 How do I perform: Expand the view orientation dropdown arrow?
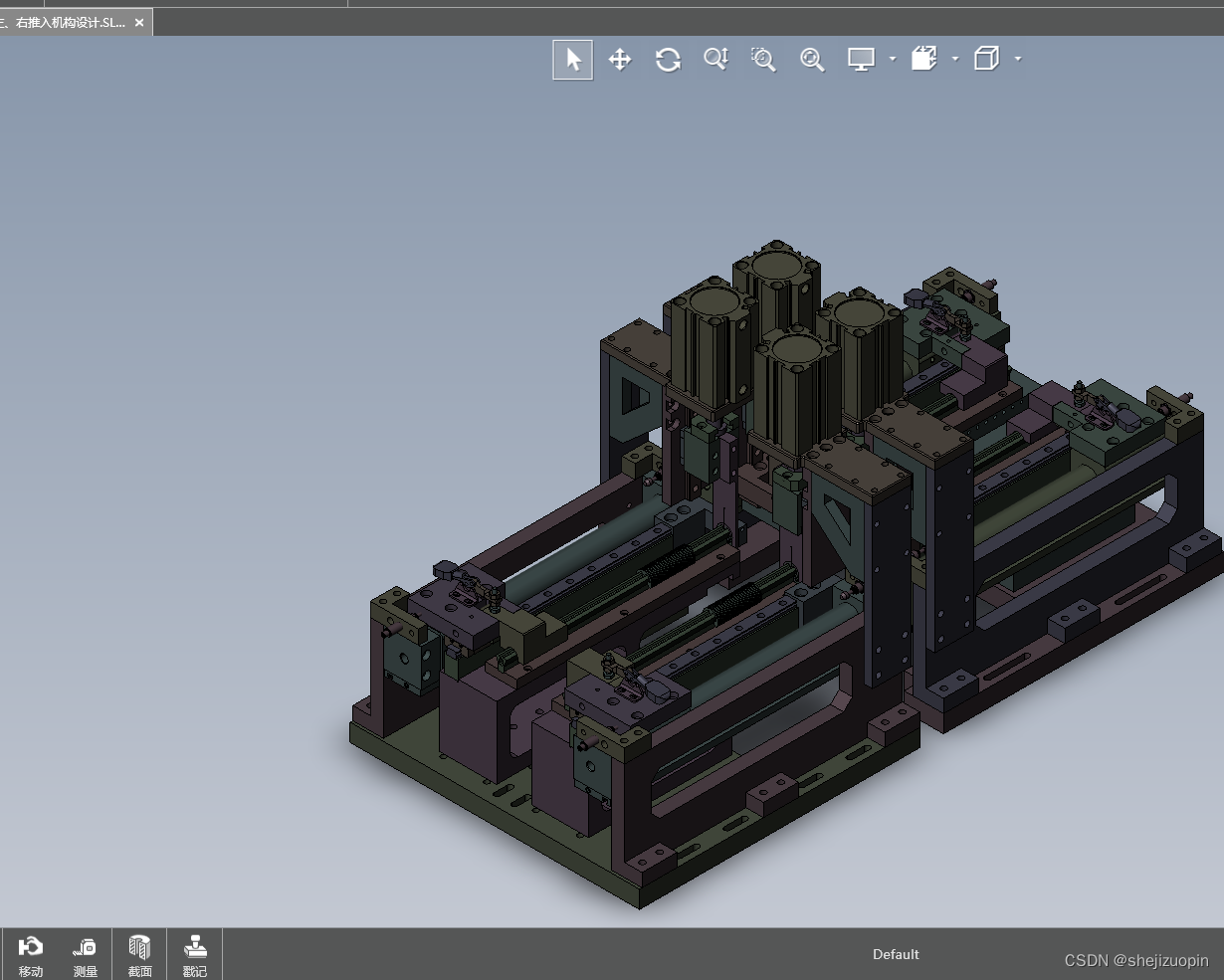point(955,60)
